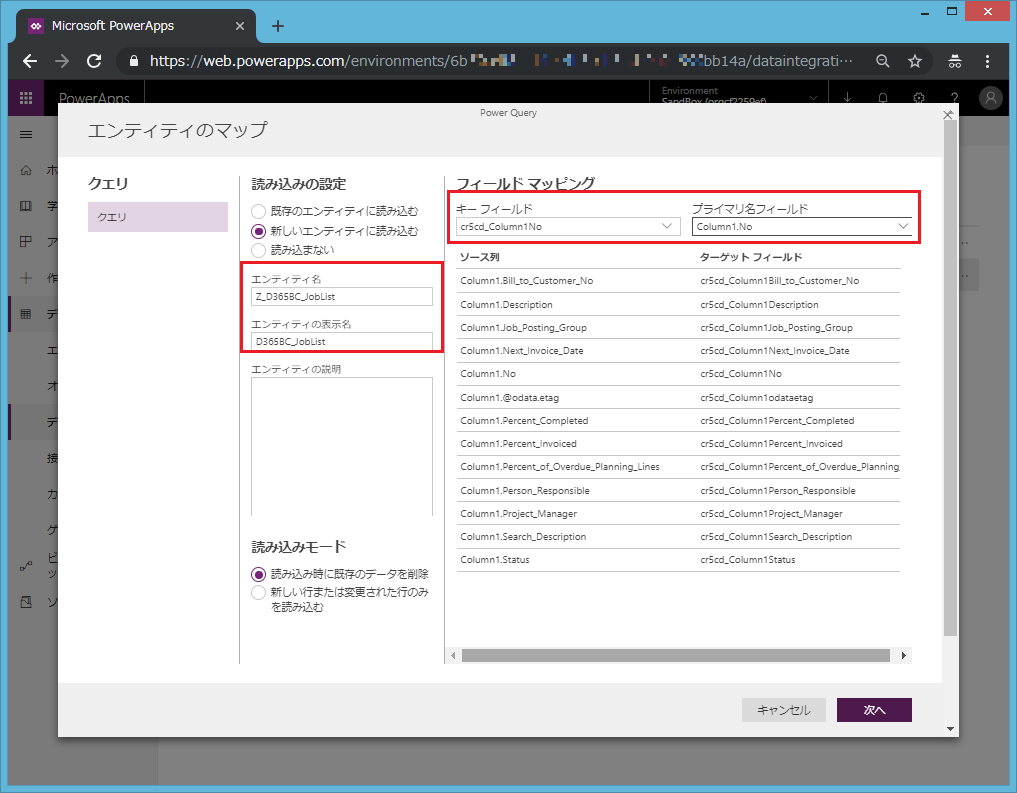Click target field cr5cd_Column1Person_Responsible
This screenshot has width=1017, height=793.
(778, 491)
